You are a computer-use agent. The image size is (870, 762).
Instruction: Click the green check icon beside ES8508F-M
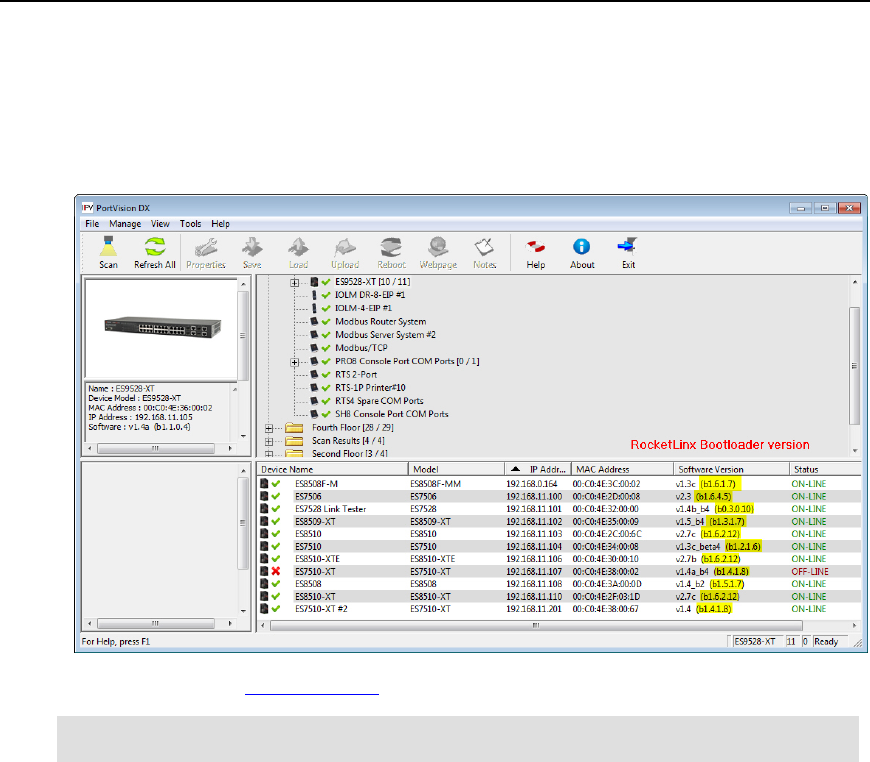[276, 483]
